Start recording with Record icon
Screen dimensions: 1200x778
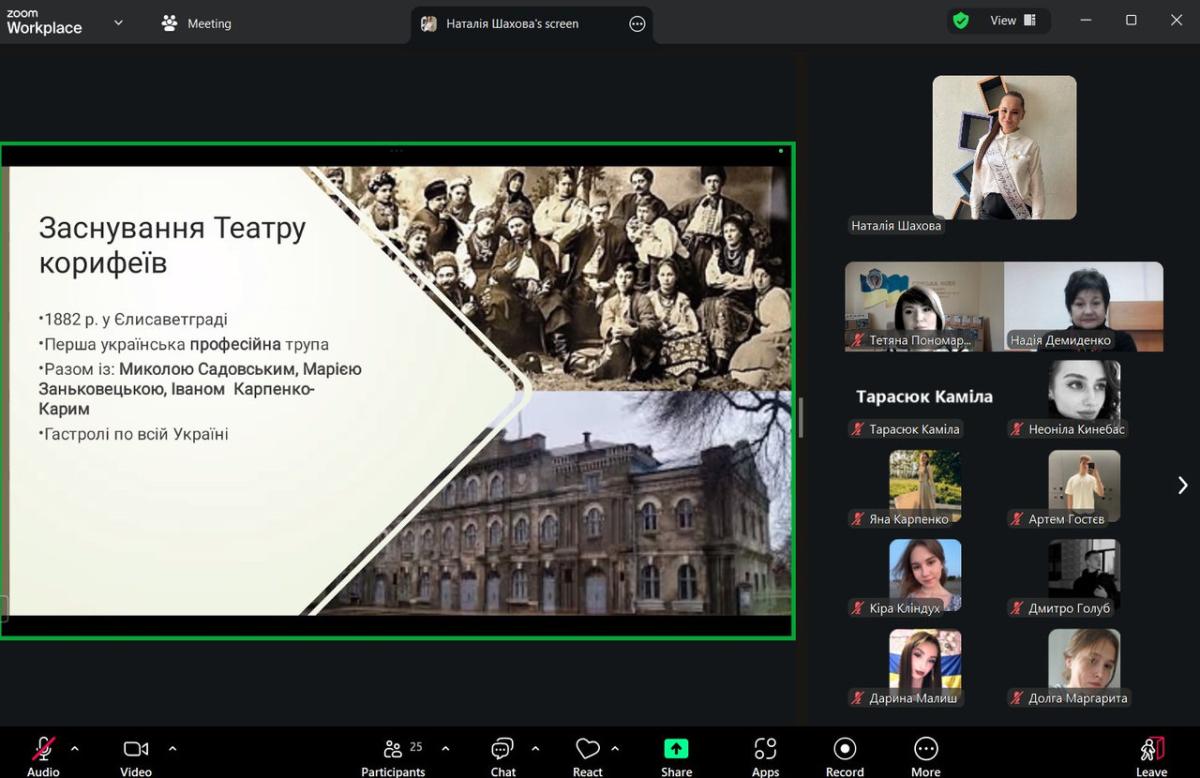pyautogui.click(x=844, y=750)
